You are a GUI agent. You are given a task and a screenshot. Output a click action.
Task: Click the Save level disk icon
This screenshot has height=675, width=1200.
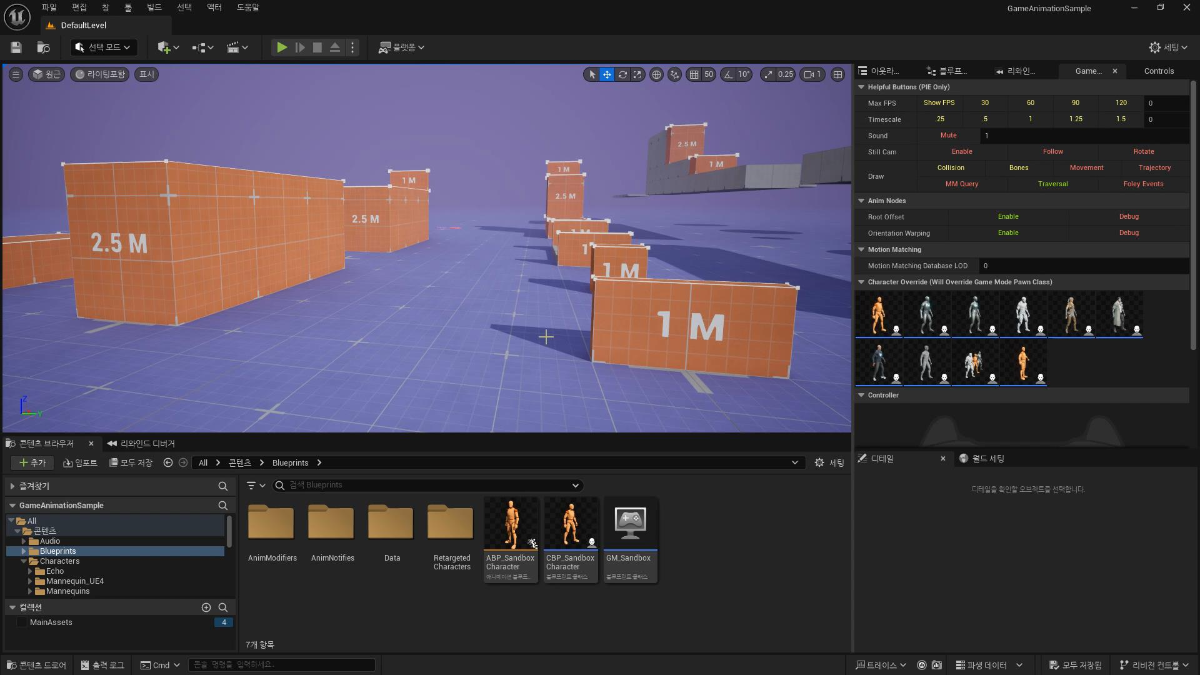tap(16, 47)
